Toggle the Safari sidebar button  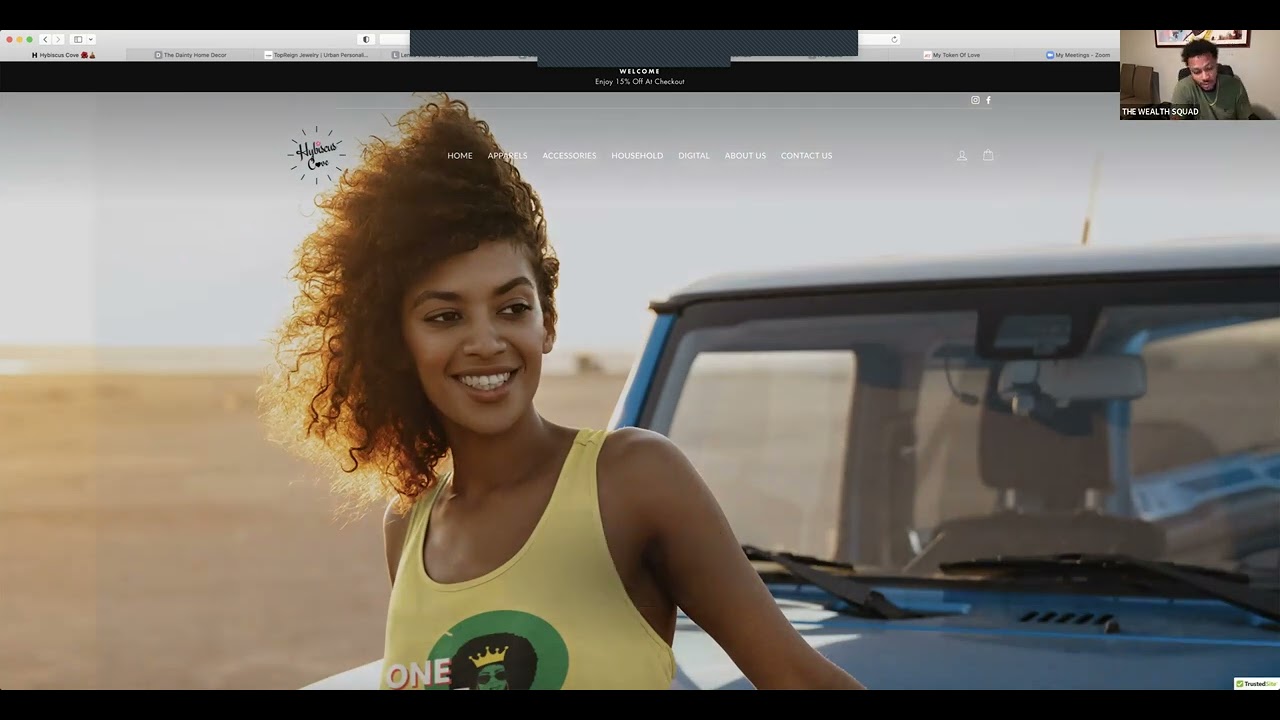78,39
